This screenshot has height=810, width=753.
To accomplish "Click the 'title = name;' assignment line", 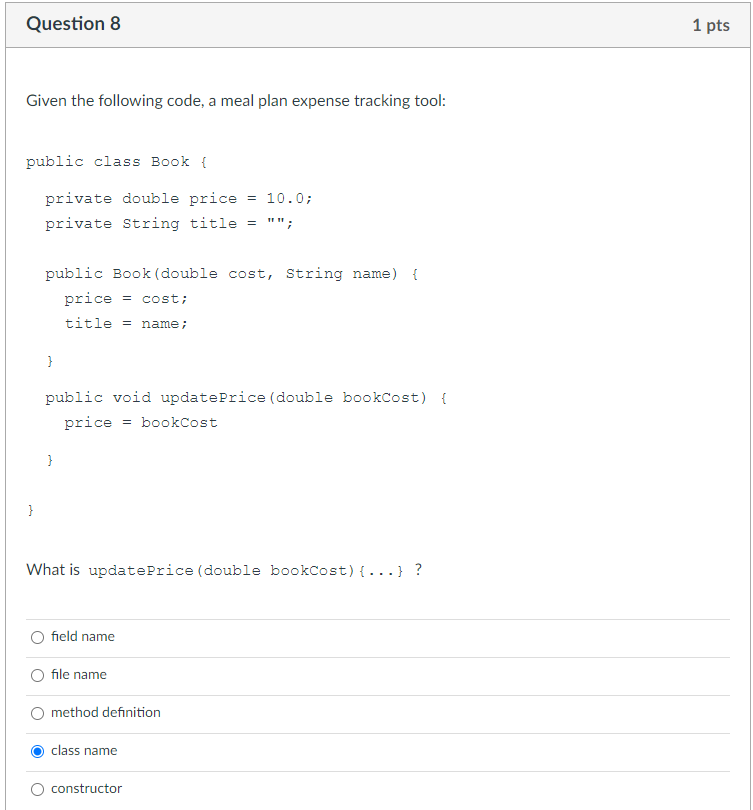I will (x=126, y=323).
